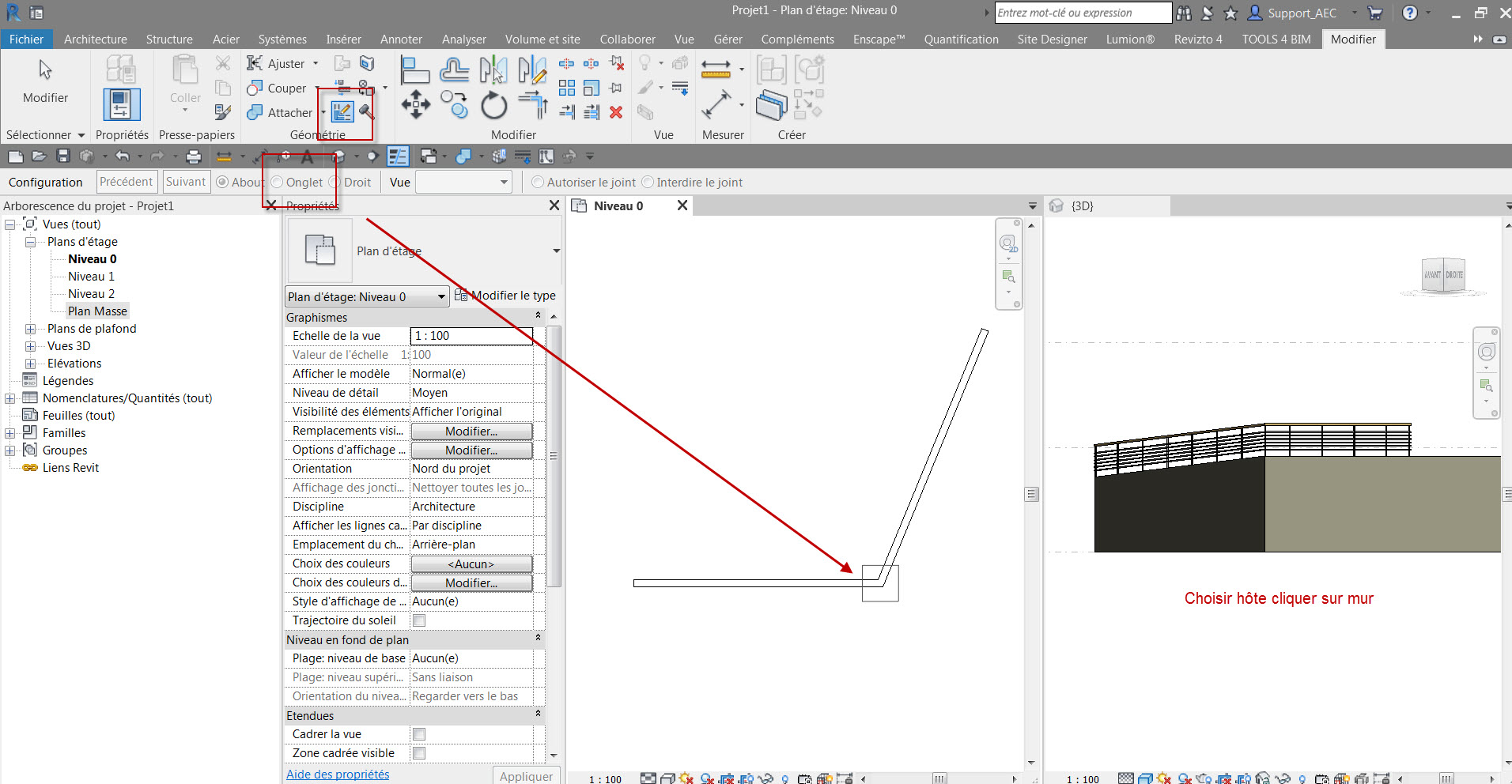Open the Aide des propriétés link
The height and width of the screenshot is (784, 1512).
338,775
